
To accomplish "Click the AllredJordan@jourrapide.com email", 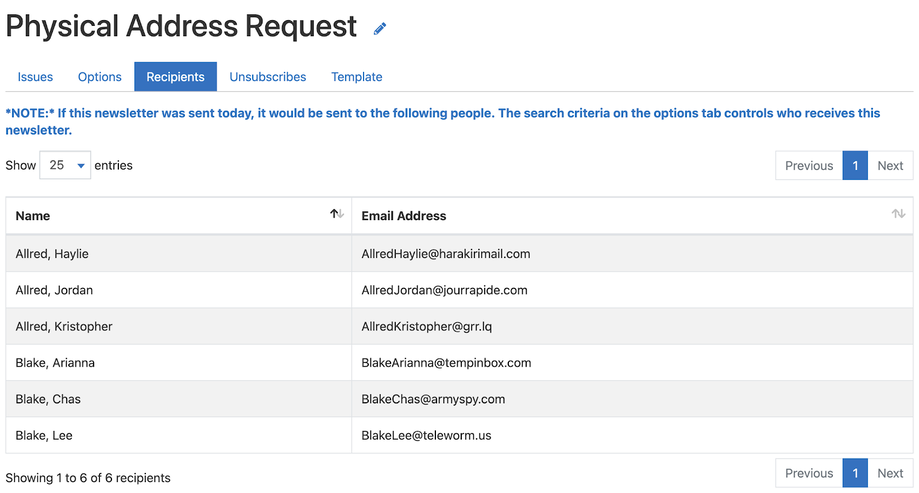I will tap(444, 290).
